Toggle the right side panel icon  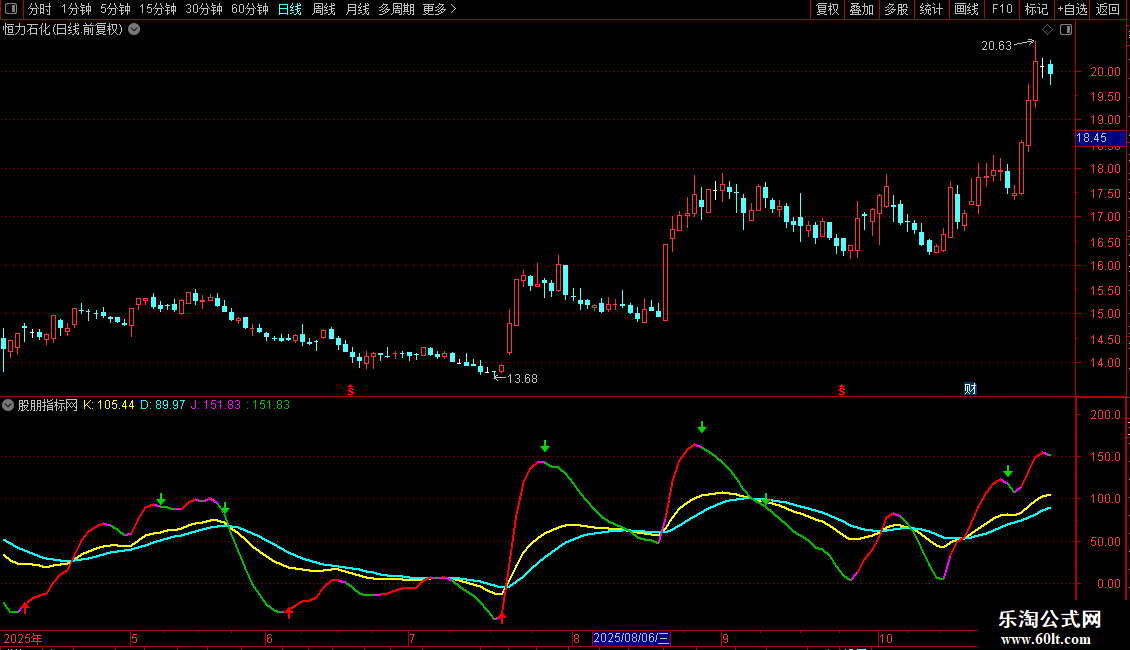(1066, 29)
